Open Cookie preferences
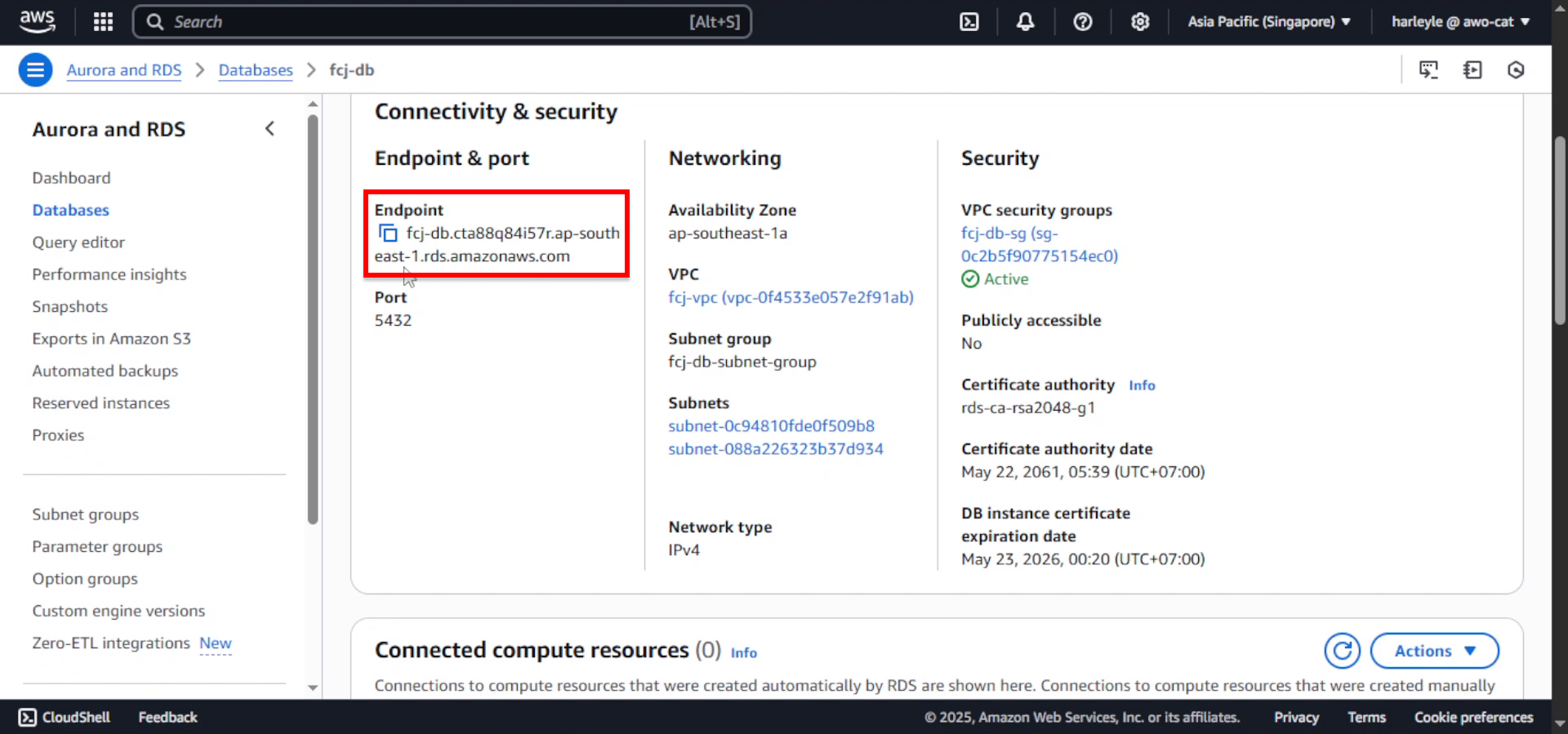Viewport: 1568px width, 734px height. tap(1473, 717)
